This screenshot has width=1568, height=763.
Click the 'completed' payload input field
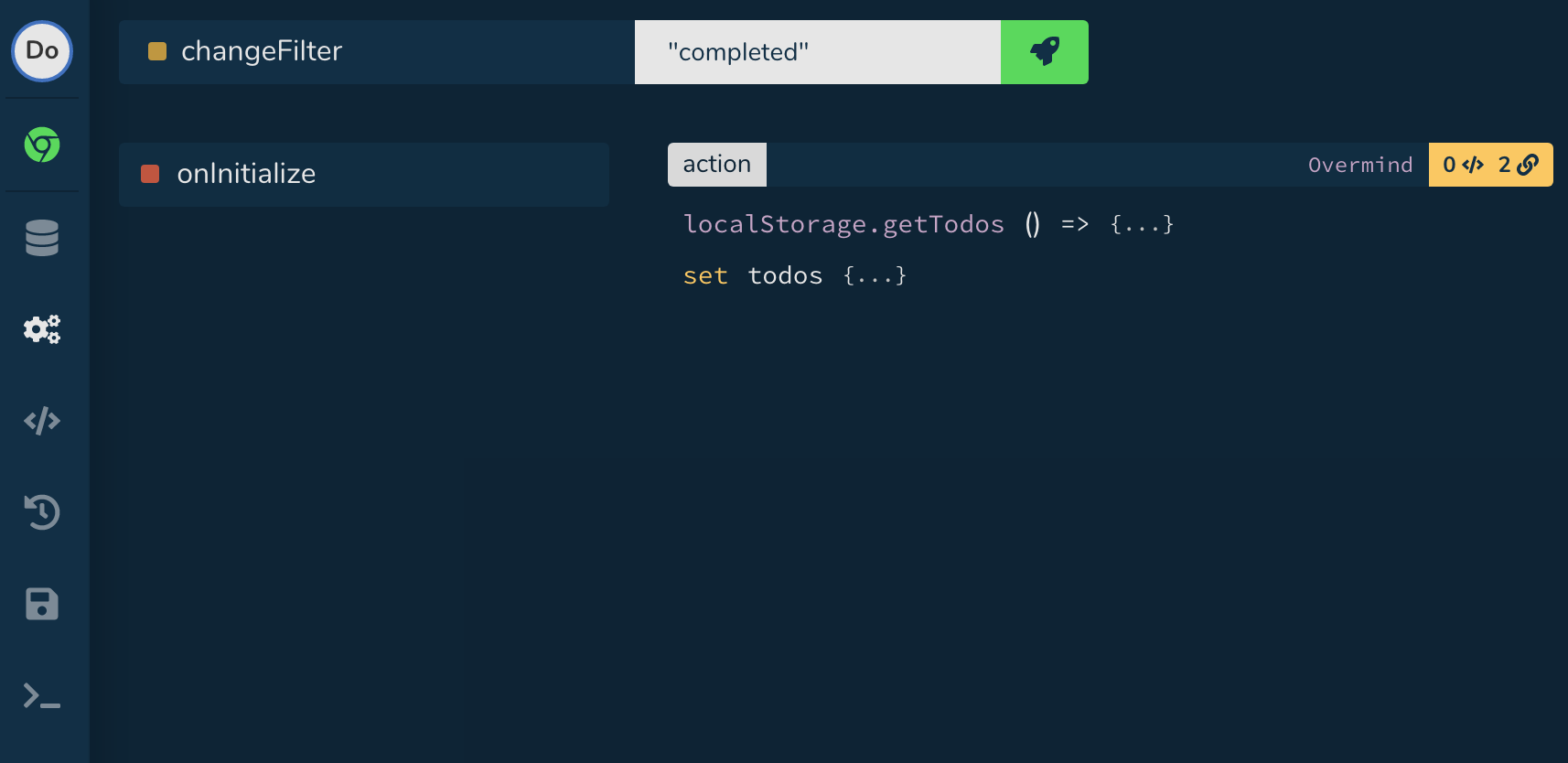point(817,52)
